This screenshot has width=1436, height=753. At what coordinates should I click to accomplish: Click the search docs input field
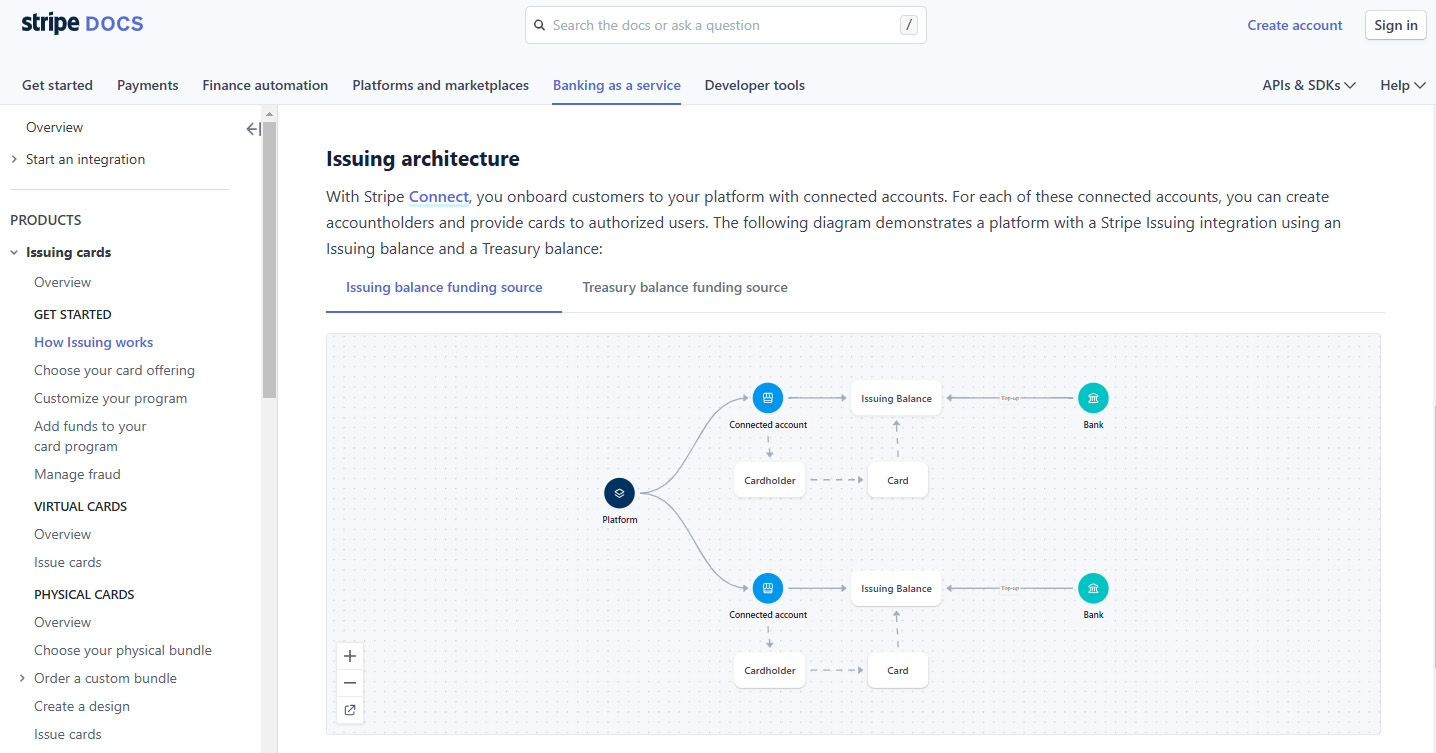click(726, 26)
